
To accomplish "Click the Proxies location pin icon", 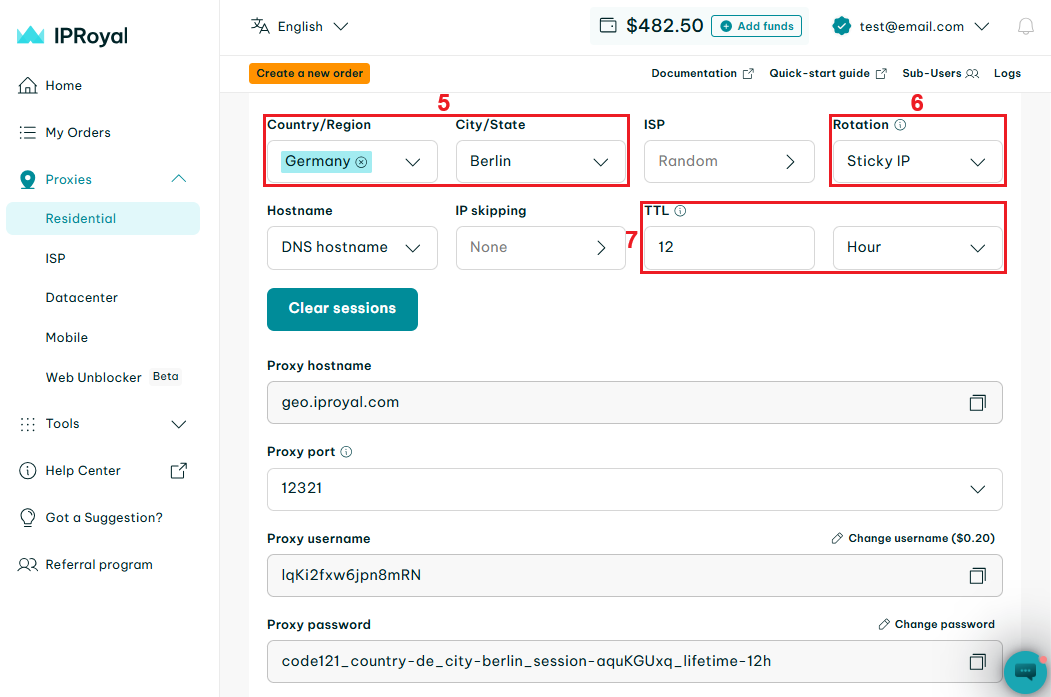I will tap(27, 180).
